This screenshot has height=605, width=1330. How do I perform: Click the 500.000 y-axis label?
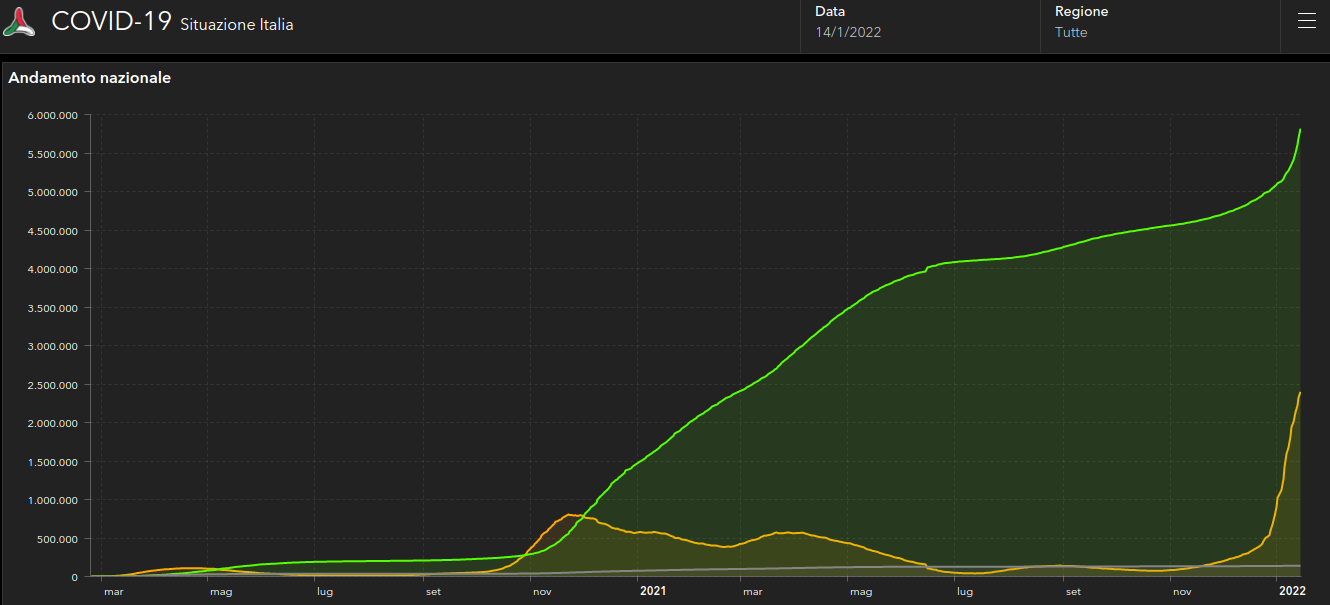pos(58,539)
